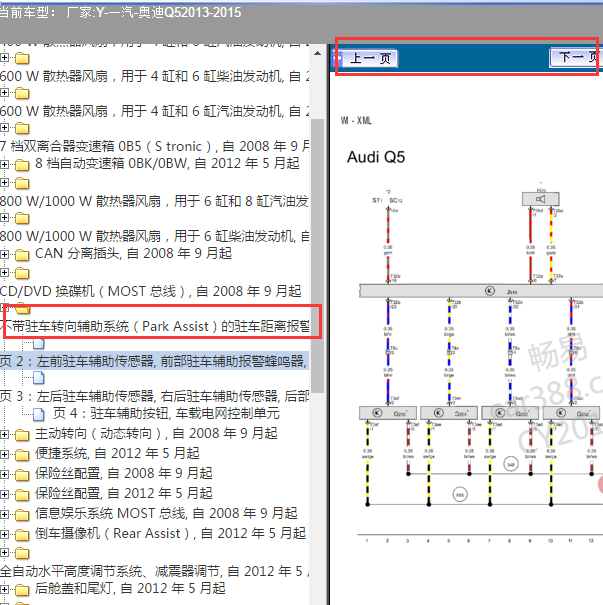Open folder icon beside 保险丝配置 2012 年 5 月起

(x=22, y=495)
